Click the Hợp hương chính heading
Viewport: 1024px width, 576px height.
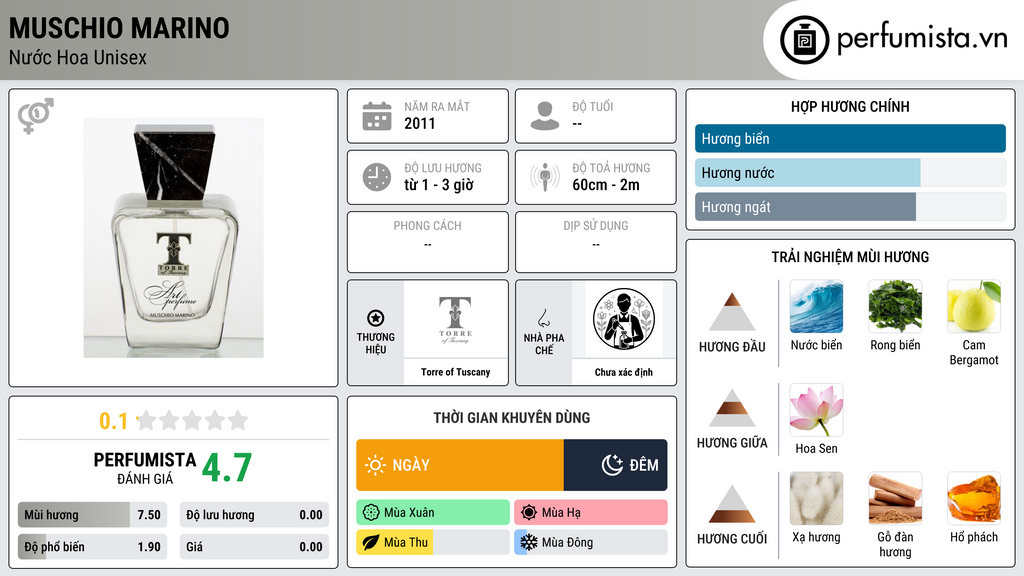coord(850,106)
